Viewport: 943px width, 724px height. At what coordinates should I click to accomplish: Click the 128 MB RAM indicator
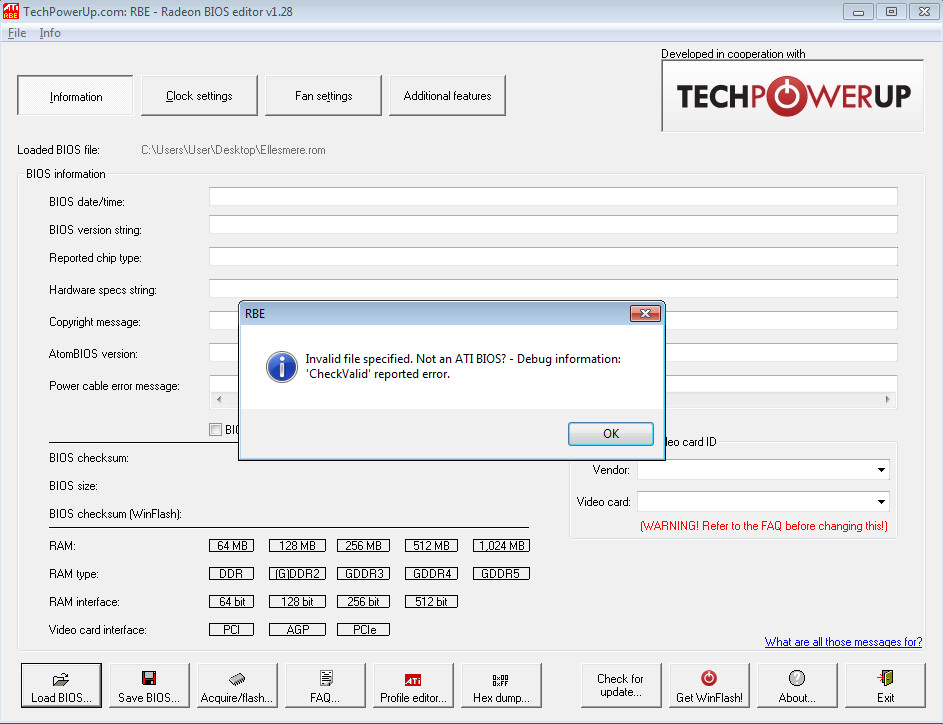pyautogui.click(x=297, y=545)
